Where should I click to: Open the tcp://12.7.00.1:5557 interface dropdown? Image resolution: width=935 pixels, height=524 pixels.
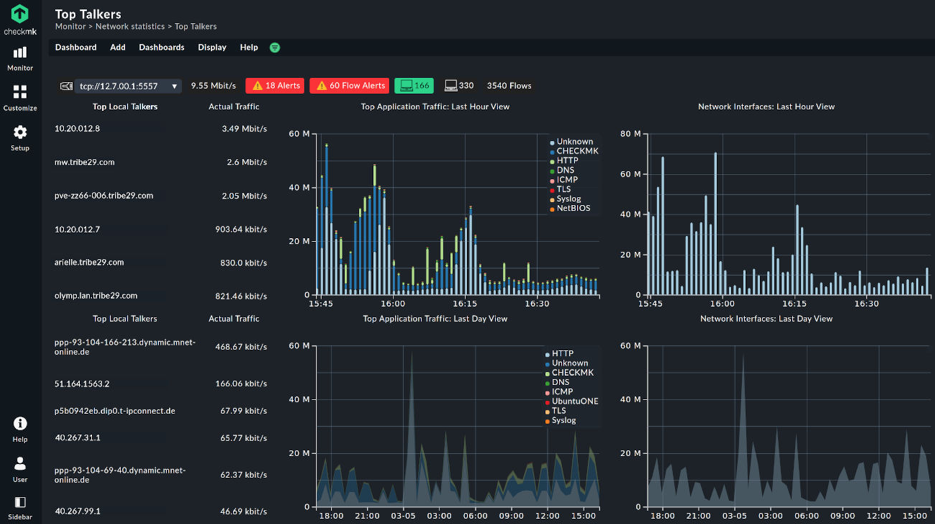pyautogui.click(x=128, y=86)
